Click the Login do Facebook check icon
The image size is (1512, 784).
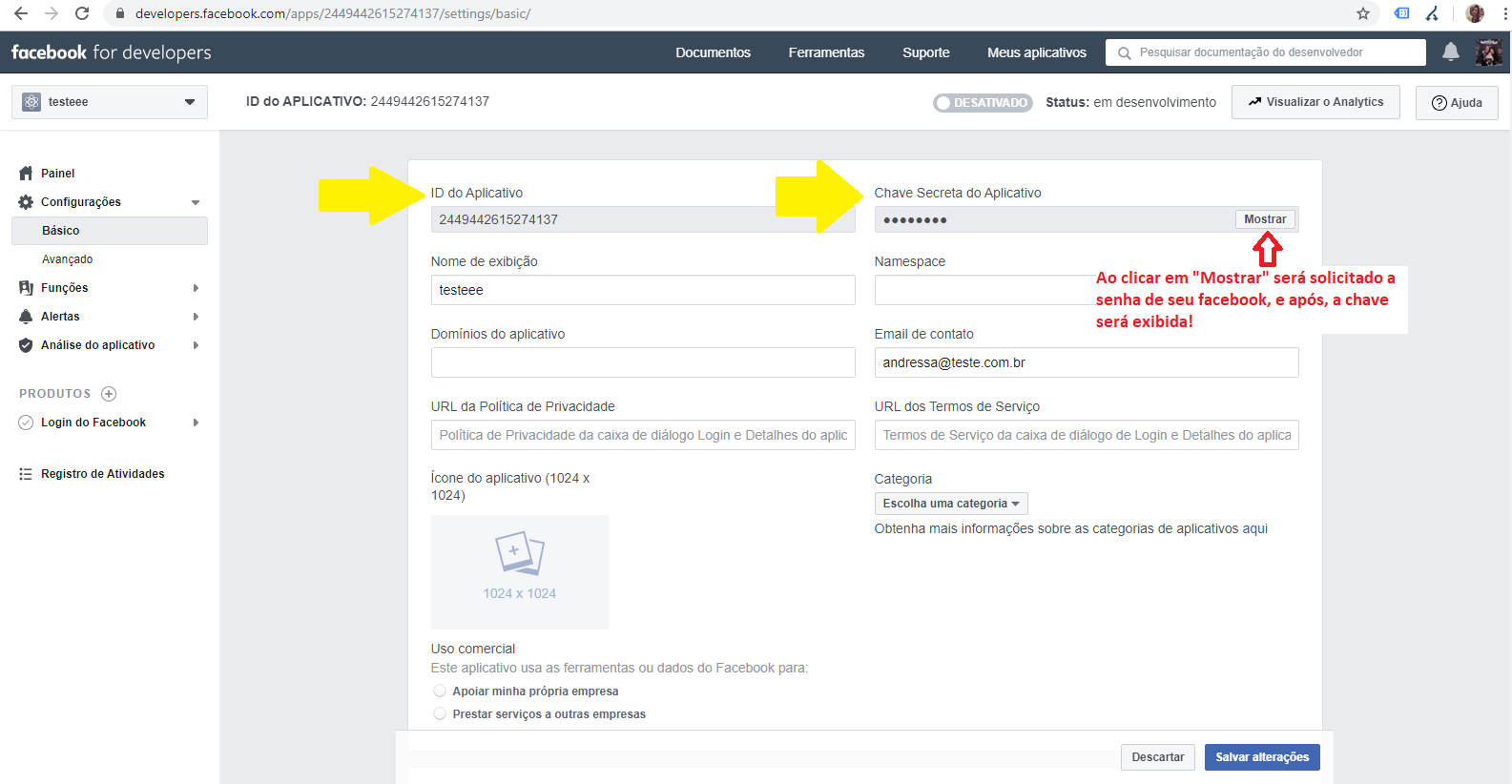click(26, 423)
